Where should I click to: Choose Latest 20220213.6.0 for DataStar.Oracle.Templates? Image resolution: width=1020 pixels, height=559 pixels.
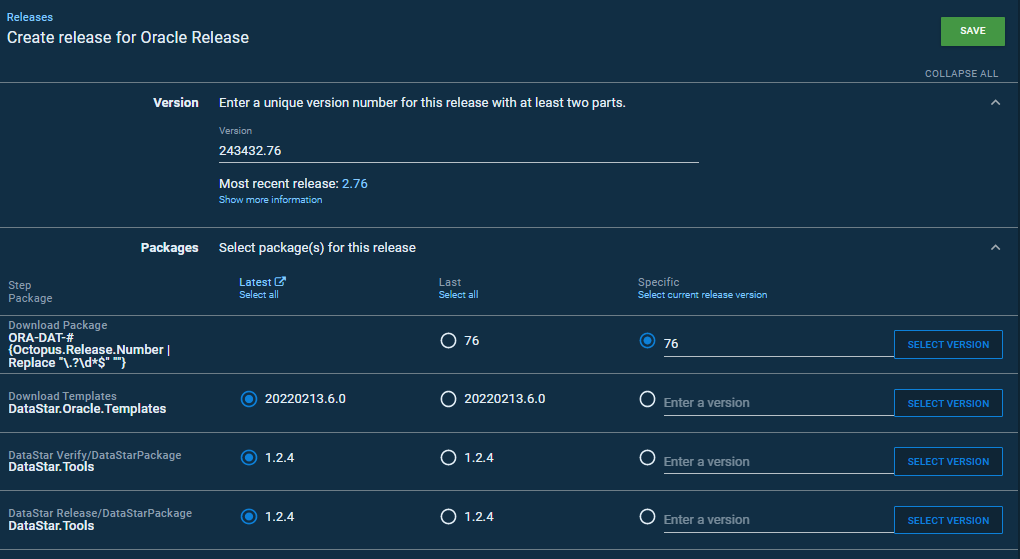pyautogui.click(x=249, y=399)
